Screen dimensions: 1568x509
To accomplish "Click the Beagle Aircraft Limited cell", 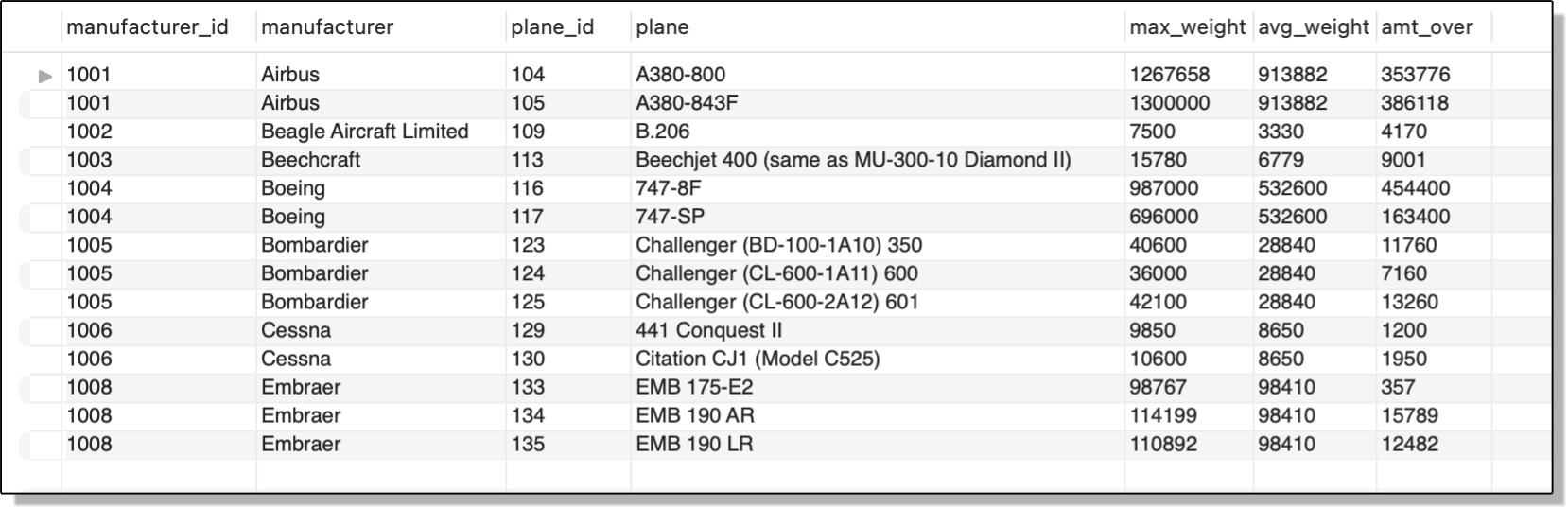I will [381, 132].
